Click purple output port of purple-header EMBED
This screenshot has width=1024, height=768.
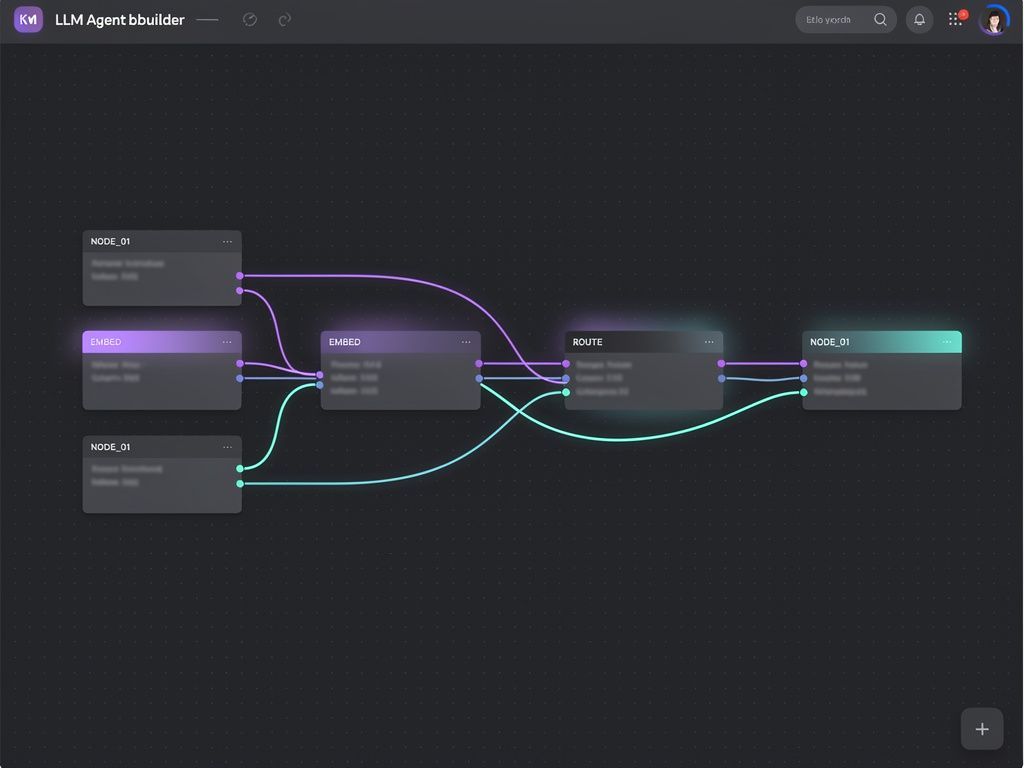pos(240,364)
